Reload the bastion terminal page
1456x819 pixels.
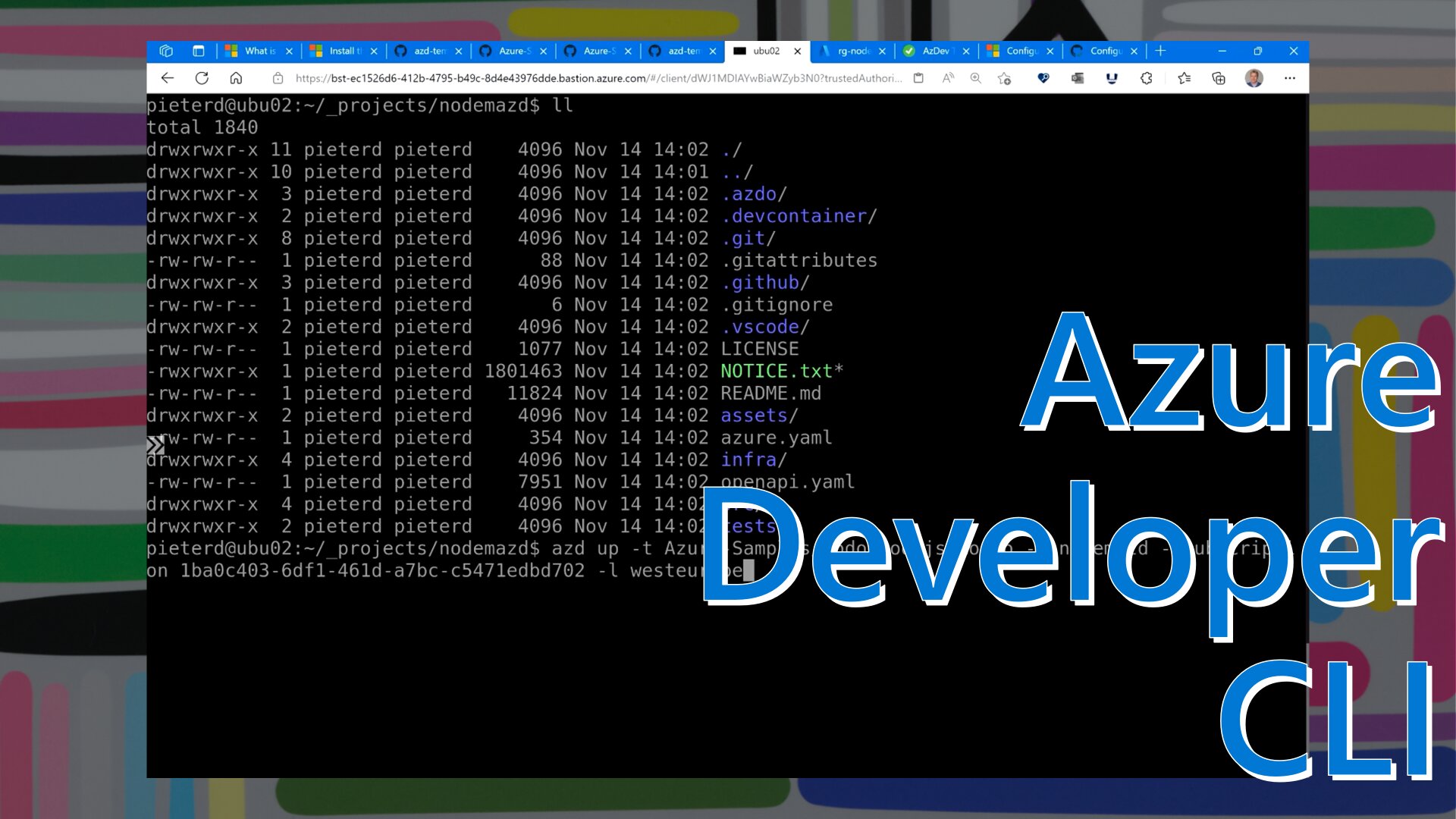202,78
